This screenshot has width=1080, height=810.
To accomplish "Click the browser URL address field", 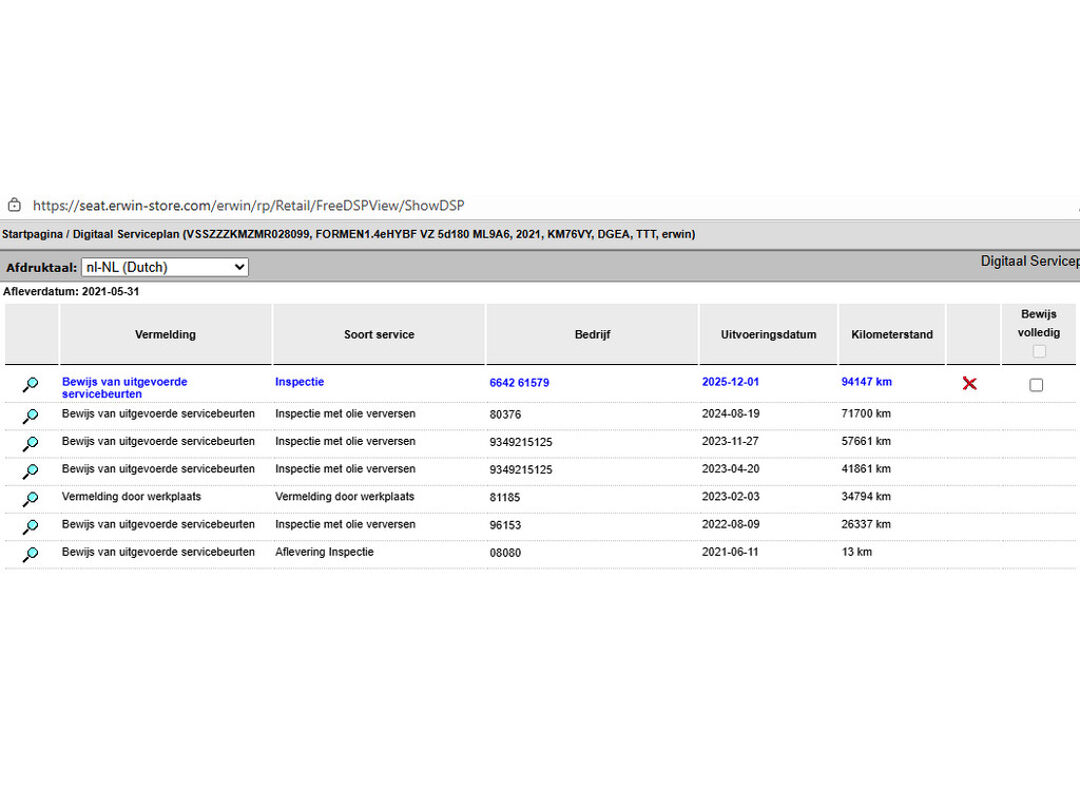I will click(x=248, y=206).
